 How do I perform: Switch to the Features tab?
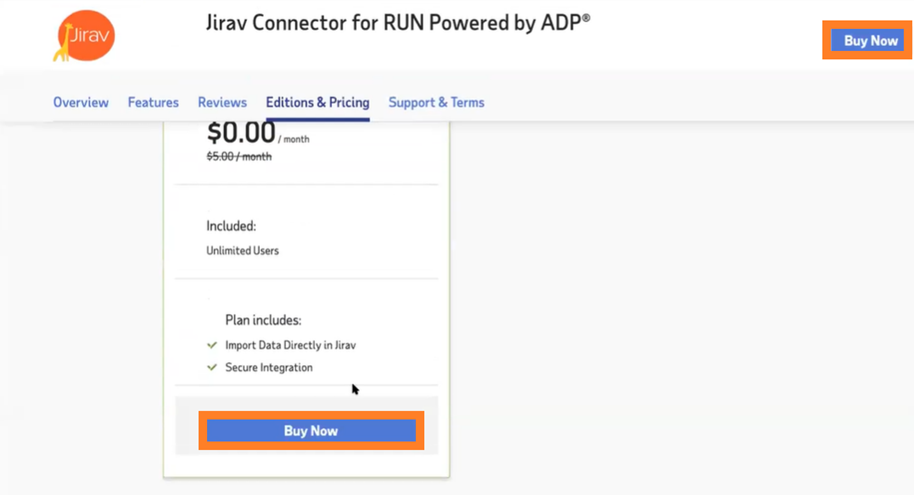coord(153,103)
